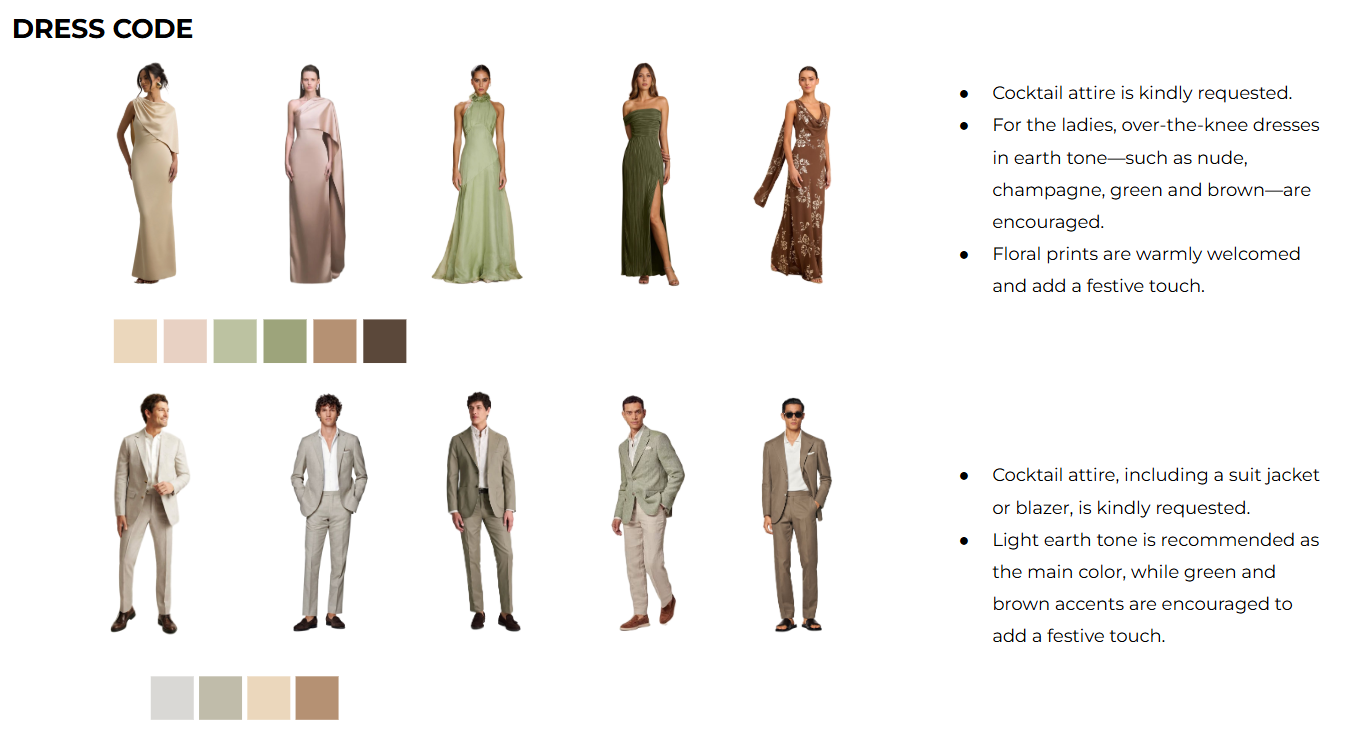Screen dimensions: 1363x744
Task: Select the light green halter gown image
Action: point(478,174)
